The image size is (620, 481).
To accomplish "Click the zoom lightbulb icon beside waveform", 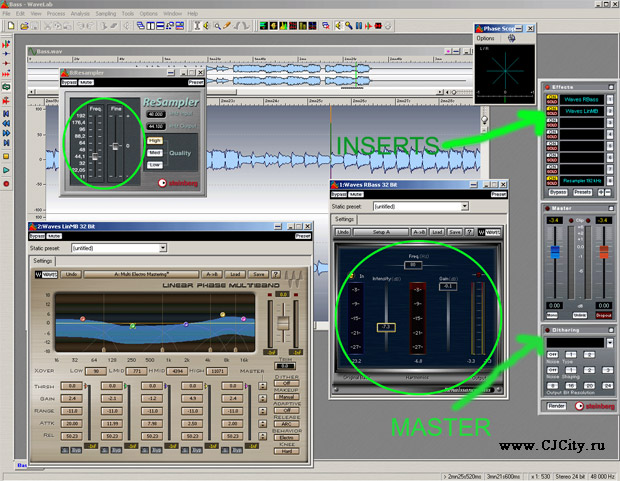I will 484,119.
